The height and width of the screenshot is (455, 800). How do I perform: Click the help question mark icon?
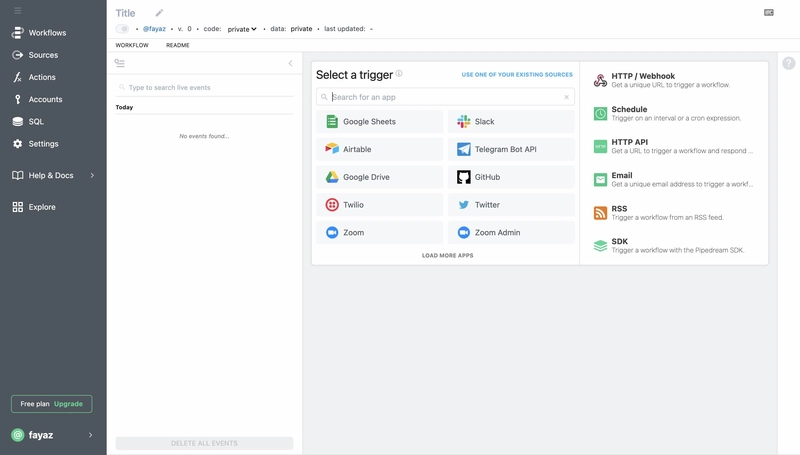[788, 63]
